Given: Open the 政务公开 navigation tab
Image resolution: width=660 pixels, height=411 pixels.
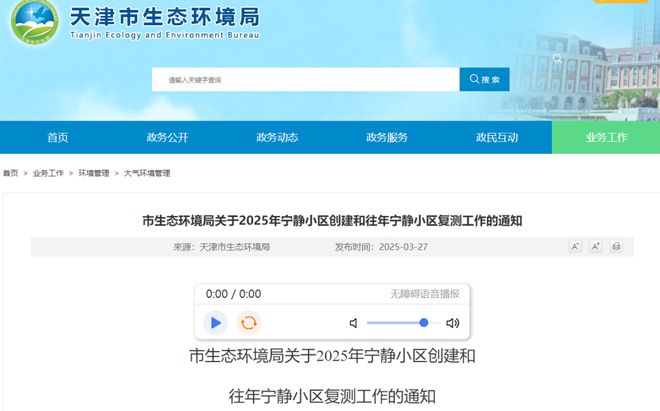Looking at the screenshot, I should click(x=168, y=137).
